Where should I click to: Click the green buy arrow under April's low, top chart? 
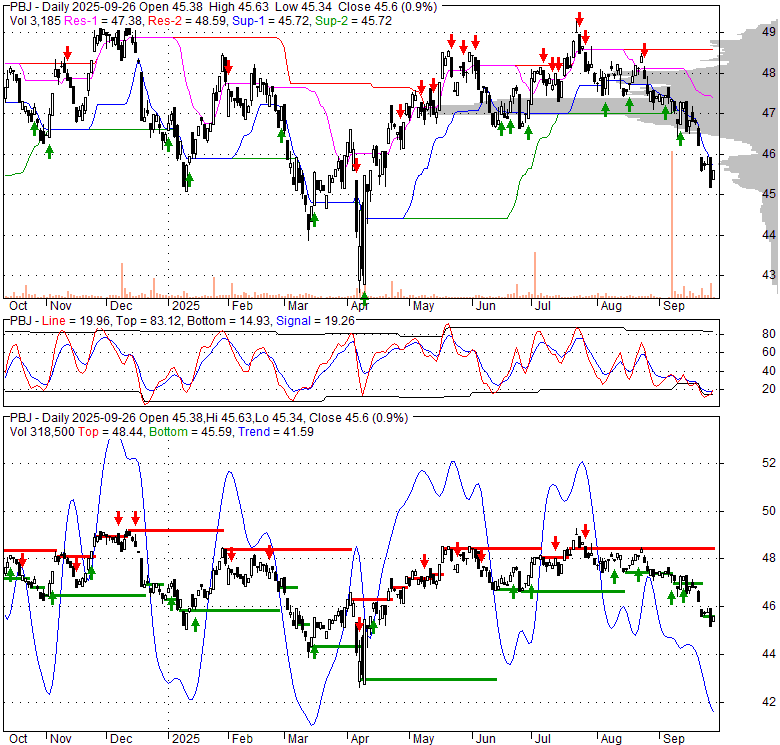(364, 298)
